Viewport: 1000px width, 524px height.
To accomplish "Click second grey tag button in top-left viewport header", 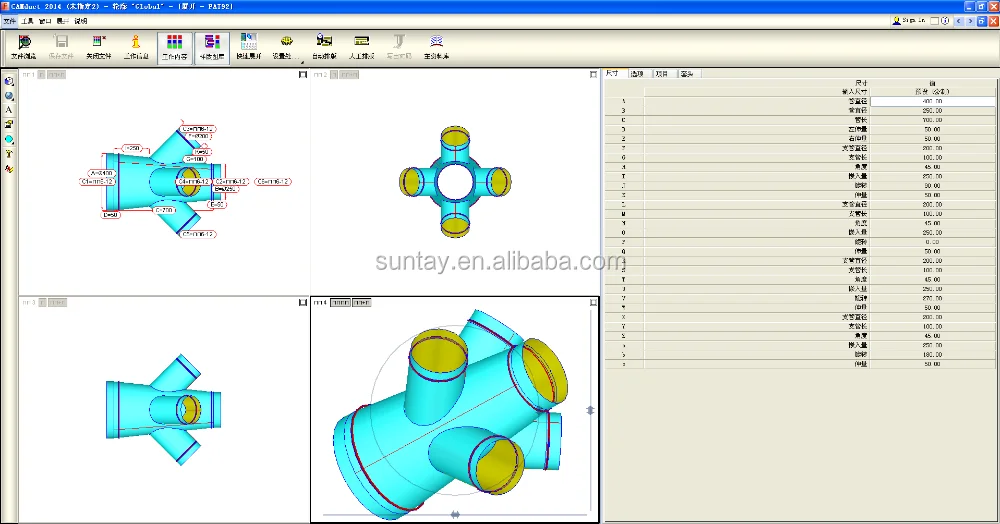I will pyautogui.click(x=57, y=75).
